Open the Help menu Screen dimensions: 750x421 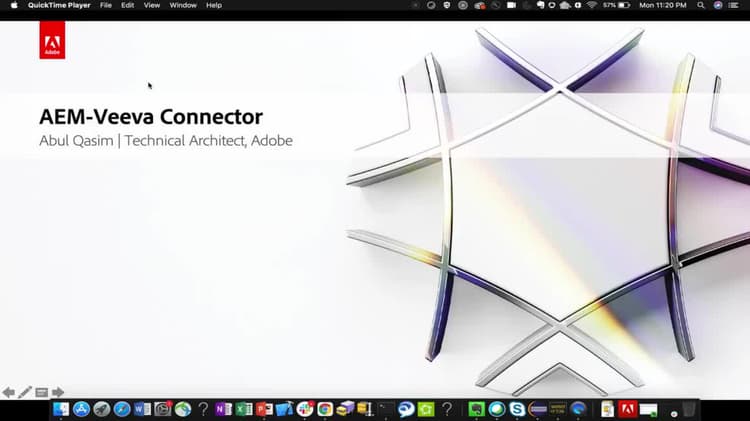pyautogui.click(x=214, y=5)
